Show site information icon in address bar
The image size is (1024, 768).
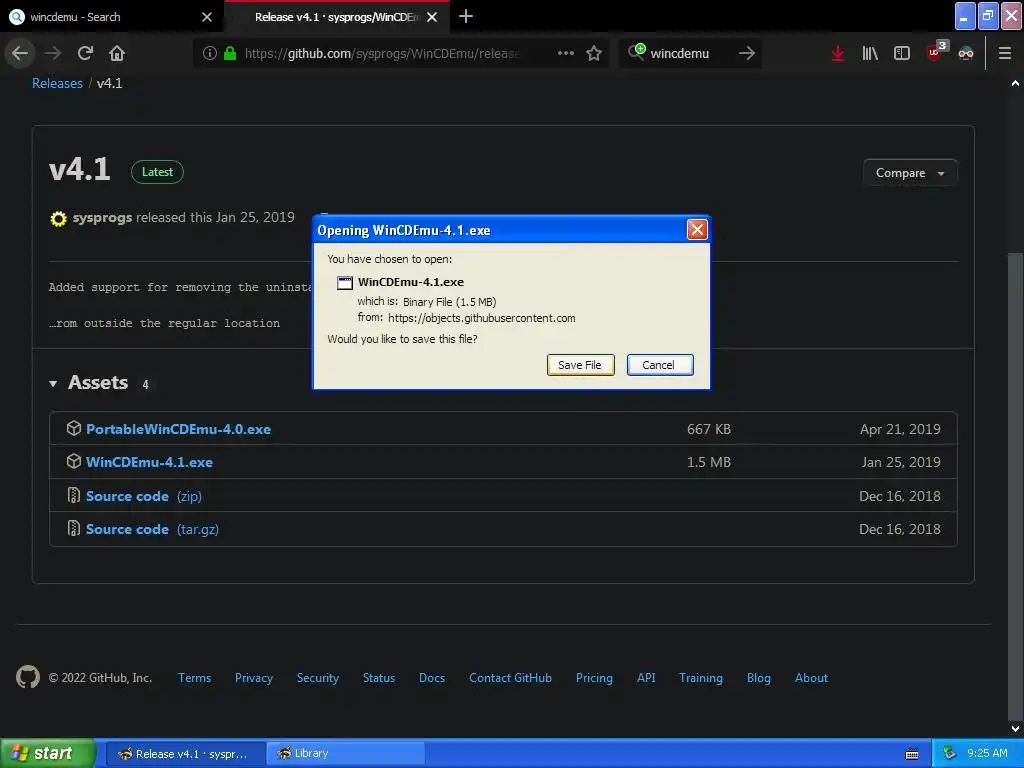coord(209,54)
